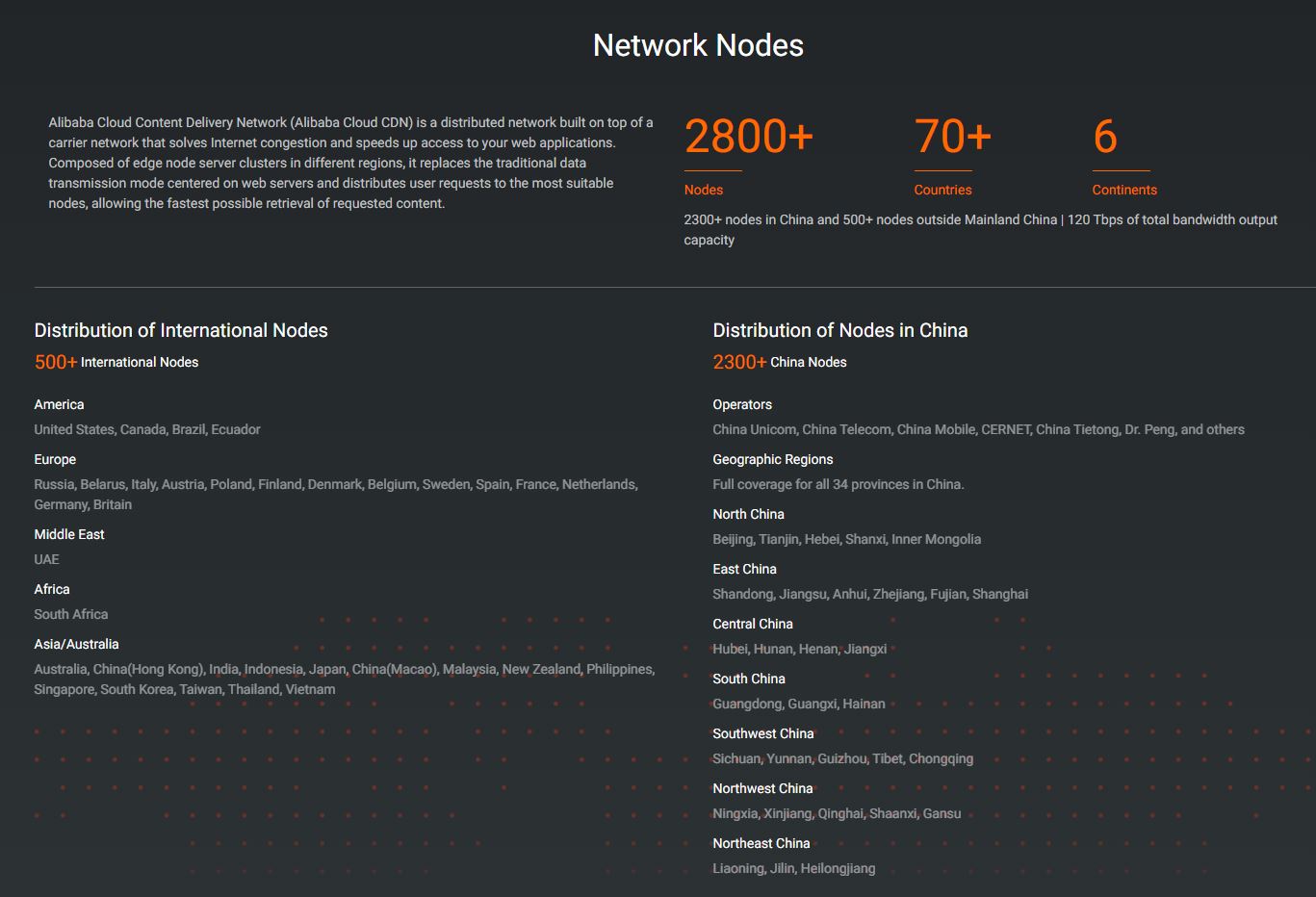
Task: Click the UAE entry
Action: 46,559
